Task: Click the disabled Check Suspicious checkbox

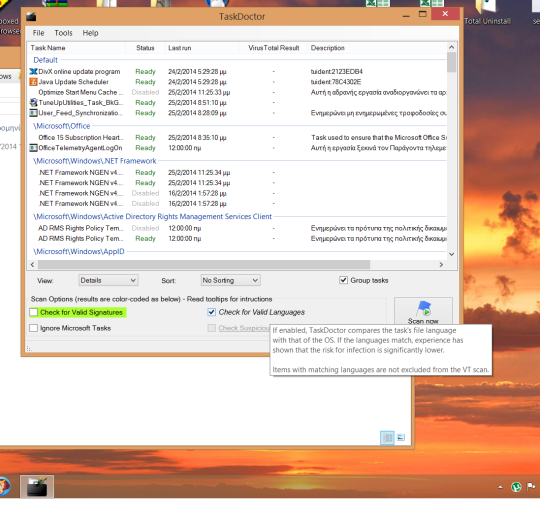Action: (211, 328)
